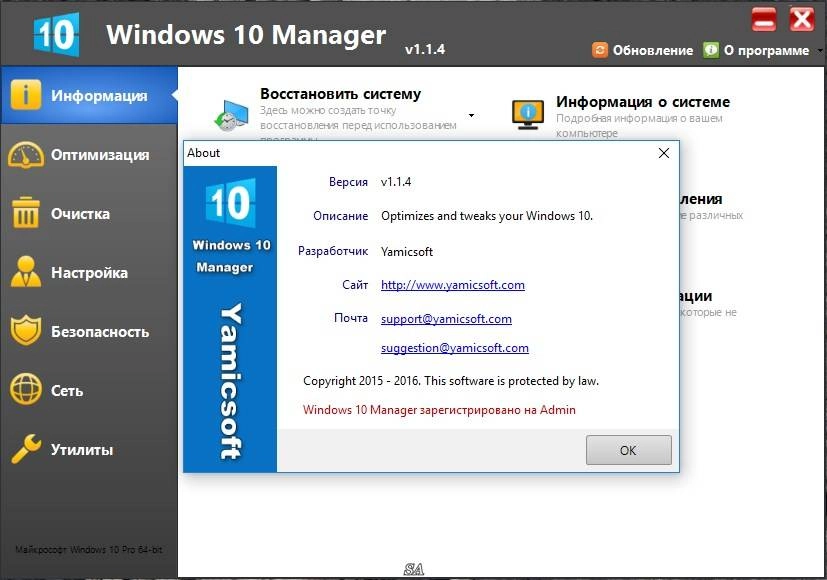Screen dimensions: 827x580
Task: Click the Очистка trash can icon
Action: coord(25,213)
